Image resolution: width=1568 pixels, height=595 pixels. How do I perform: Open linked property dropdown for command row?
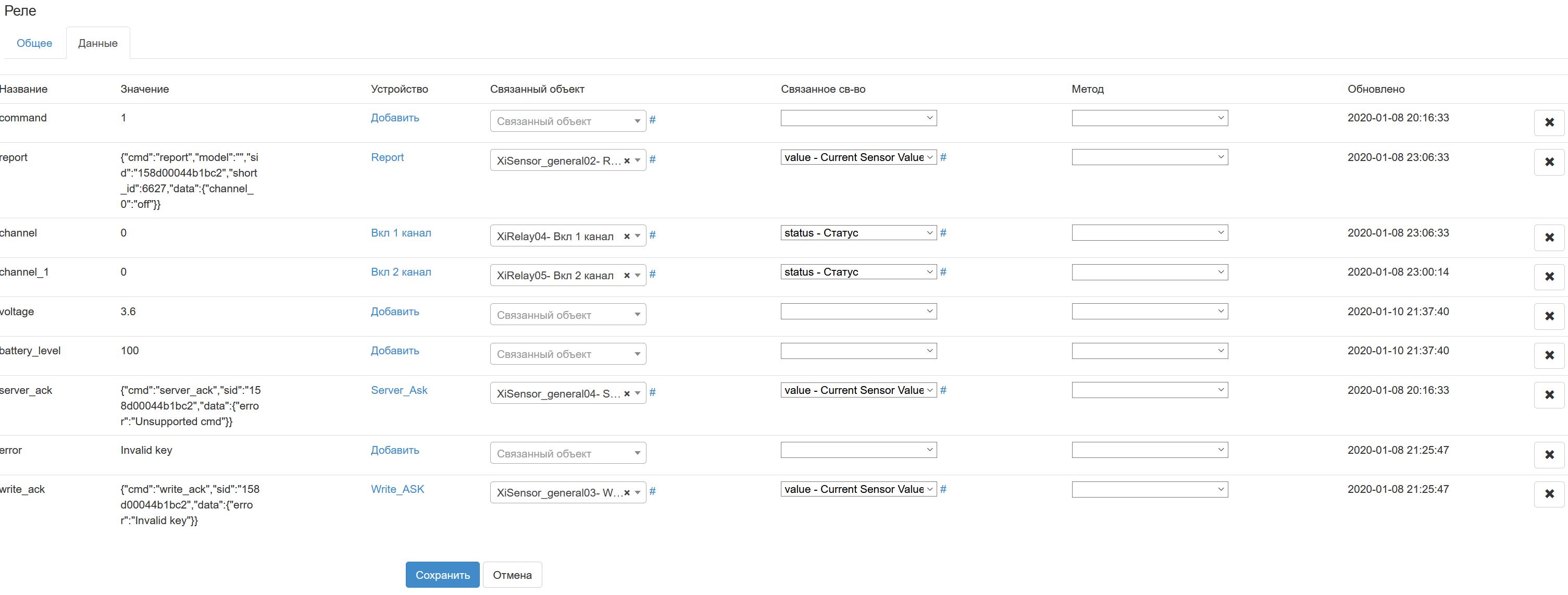coord(858,118)
